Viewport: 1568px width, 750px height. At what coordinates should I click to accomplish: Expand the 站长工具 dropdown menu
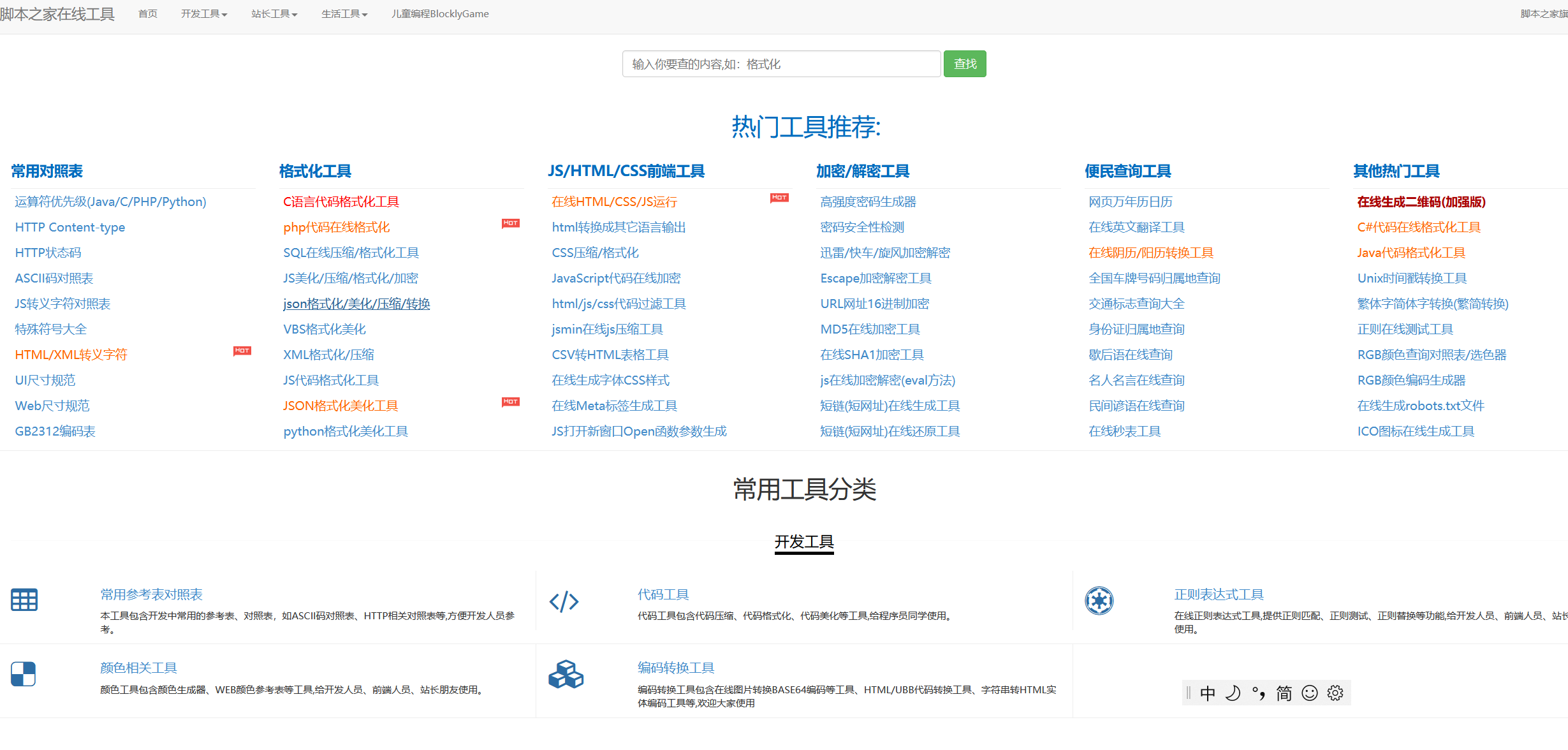(274, 14)
